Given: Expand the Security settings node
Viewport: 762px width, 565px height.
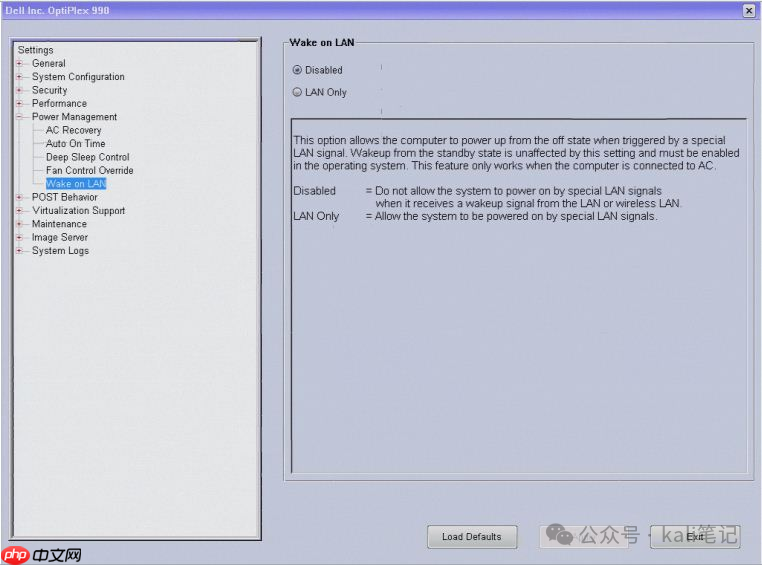Looking at the screenshot, I should (x=19, y=90).
